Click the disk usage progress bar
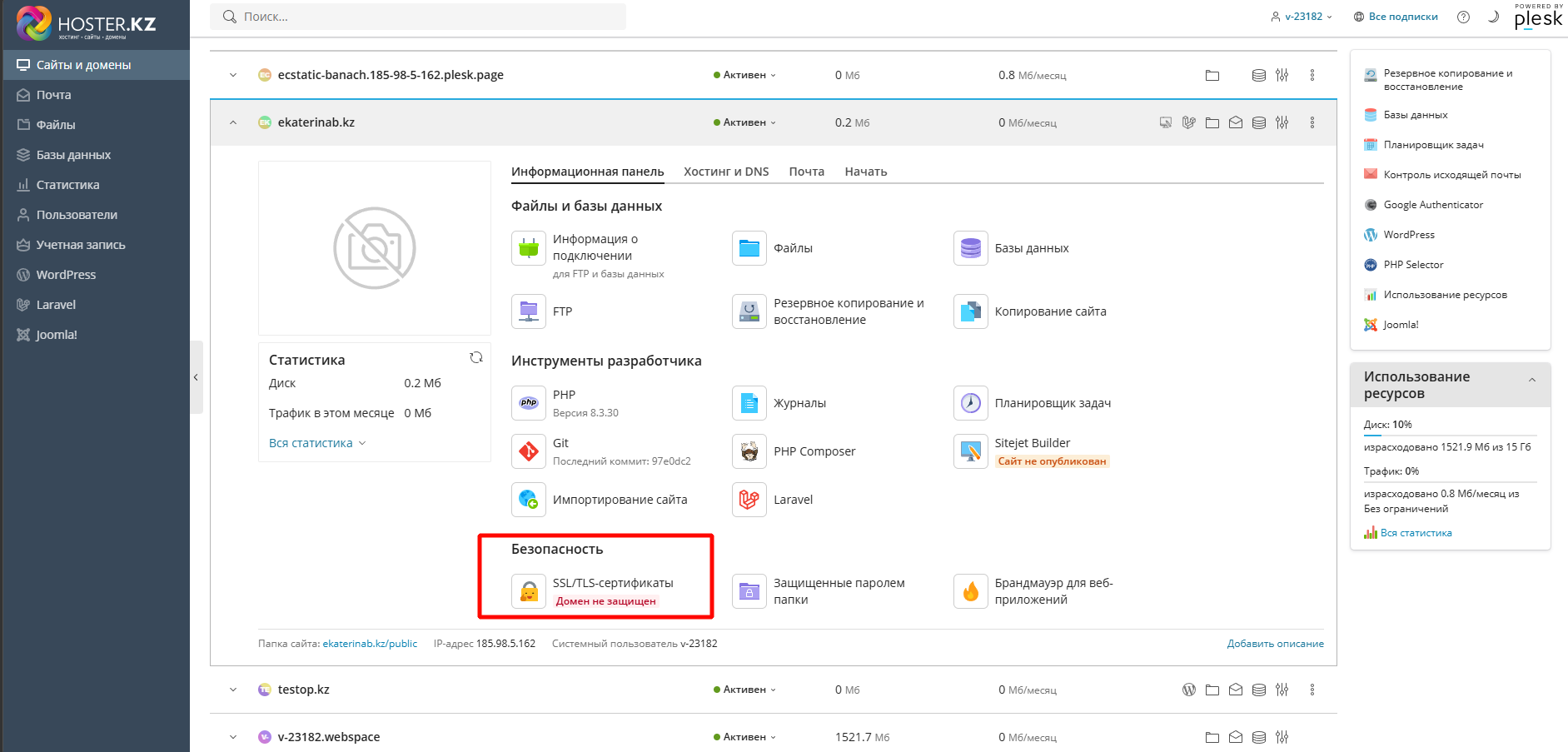Image resolution: width=1568 pixels, height=752 pixels. [x=1449, y=435]
